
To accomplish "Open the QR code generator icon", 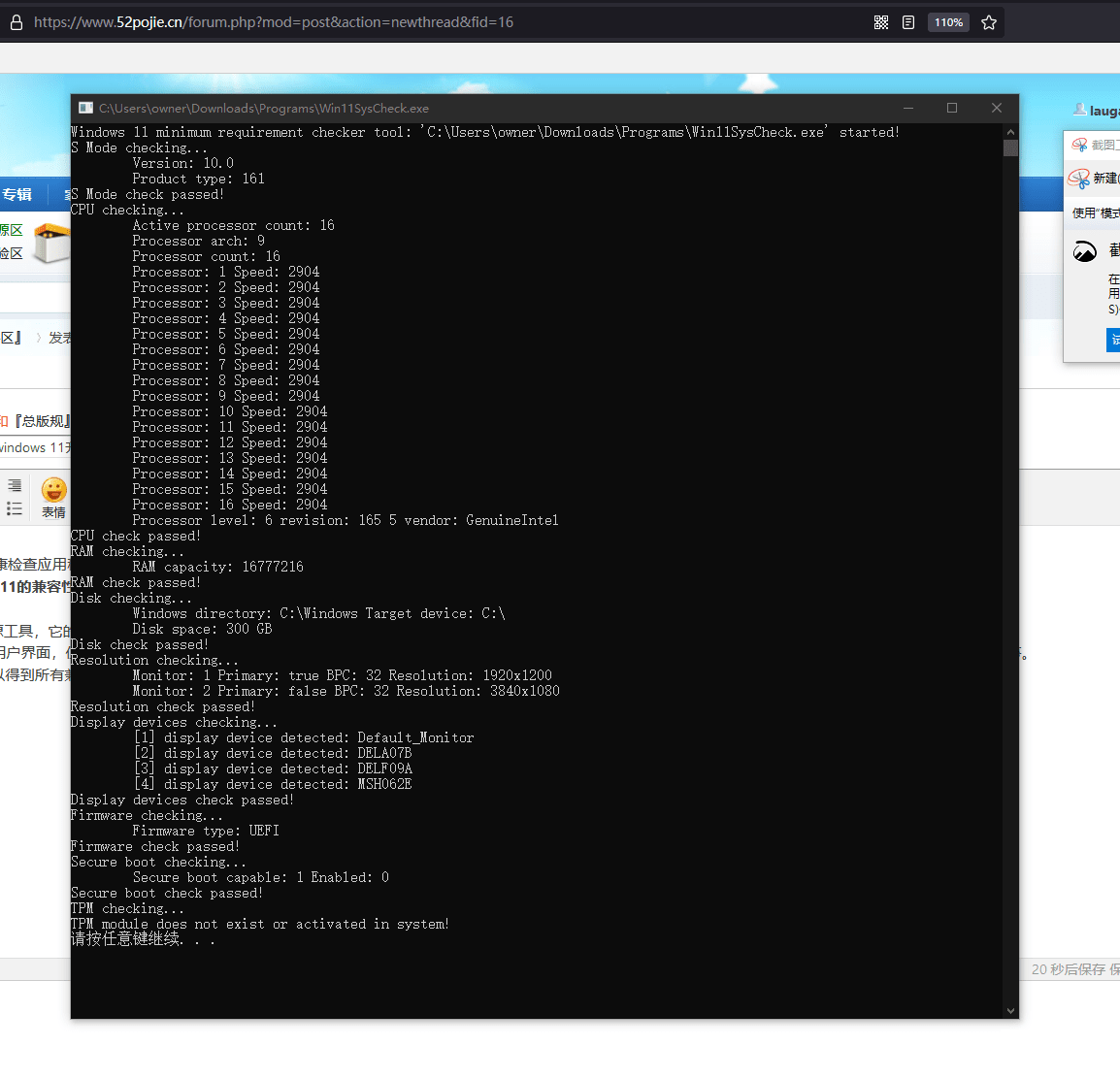I will pyautogui.click(x=880, y=23).
